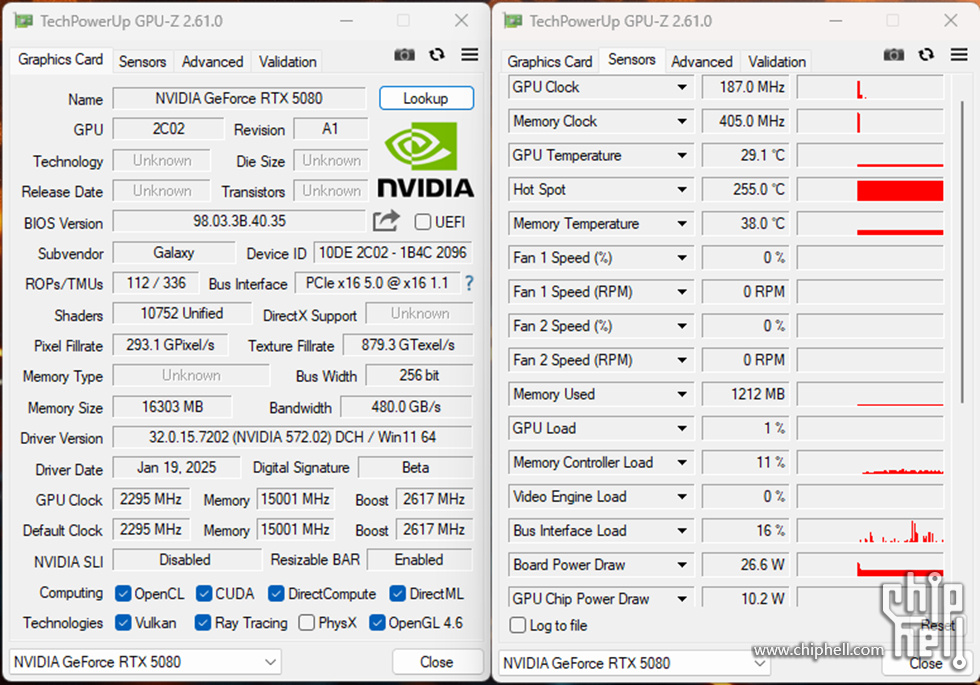Image resolution: width=980 pixels, height=685 pixels.
Task: Click the Lookup button
Action: 426,98
